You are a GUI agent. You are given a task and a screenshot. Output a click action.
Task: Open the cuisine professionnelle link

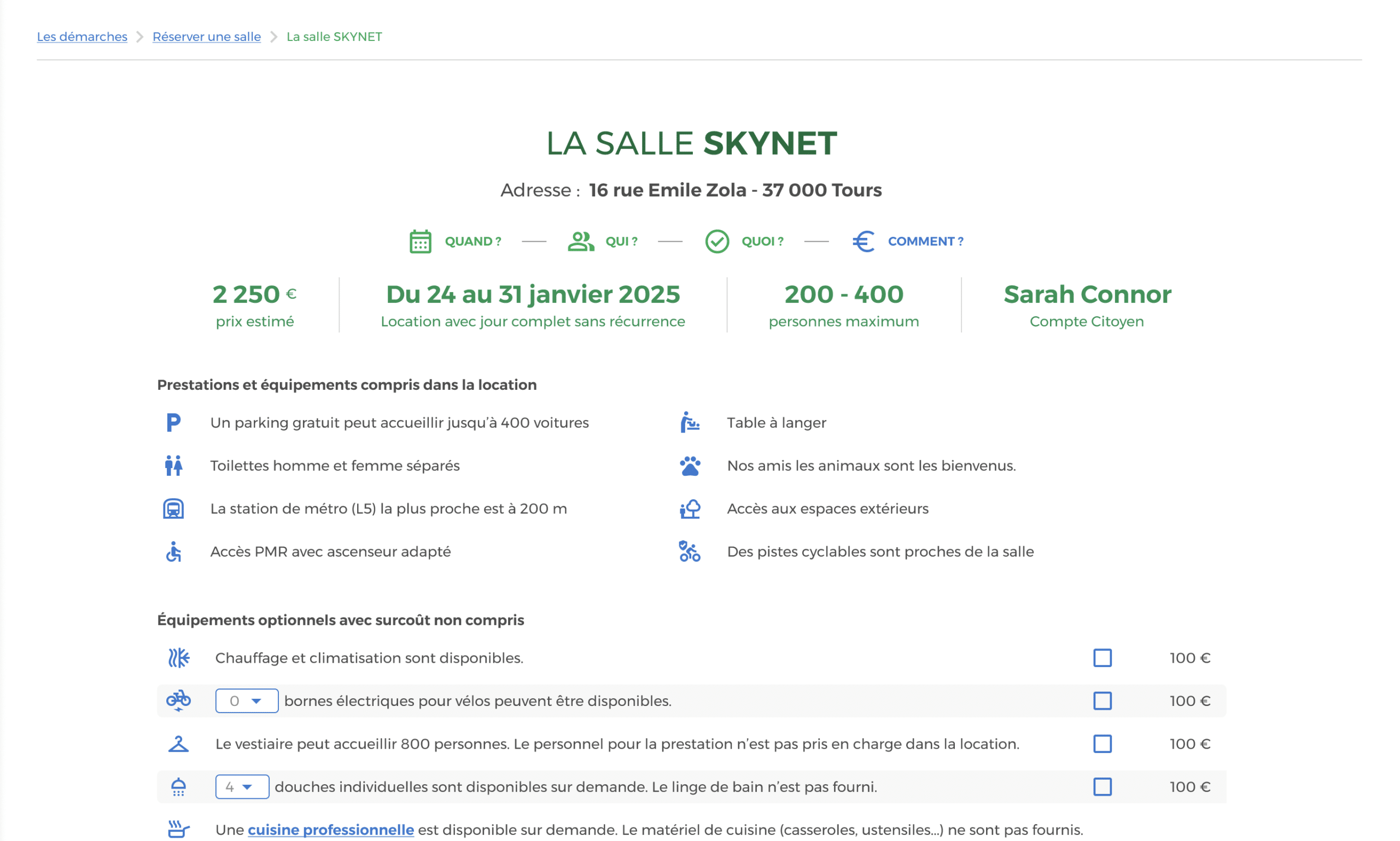(x=330, y=830)
